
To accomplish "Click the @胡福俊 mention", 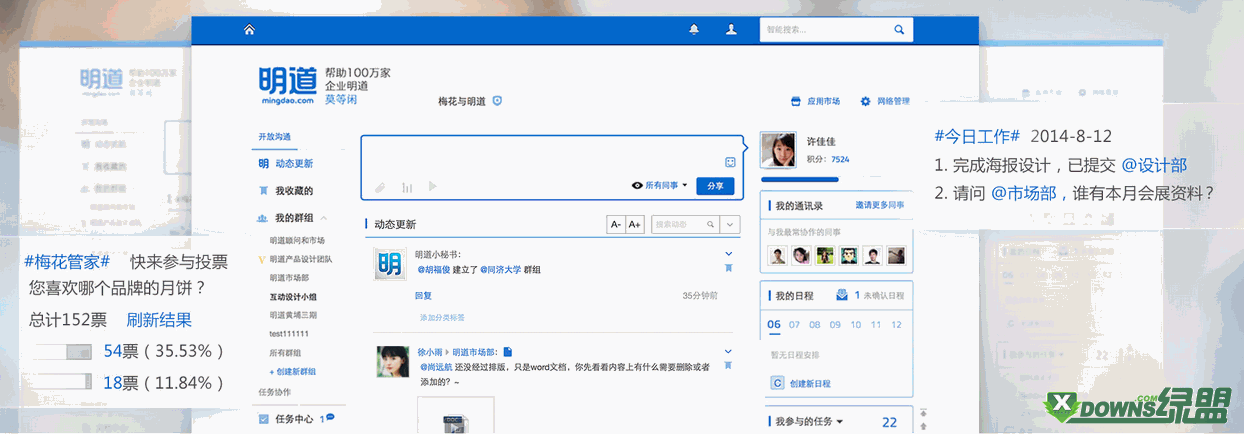I will [435, 269].
